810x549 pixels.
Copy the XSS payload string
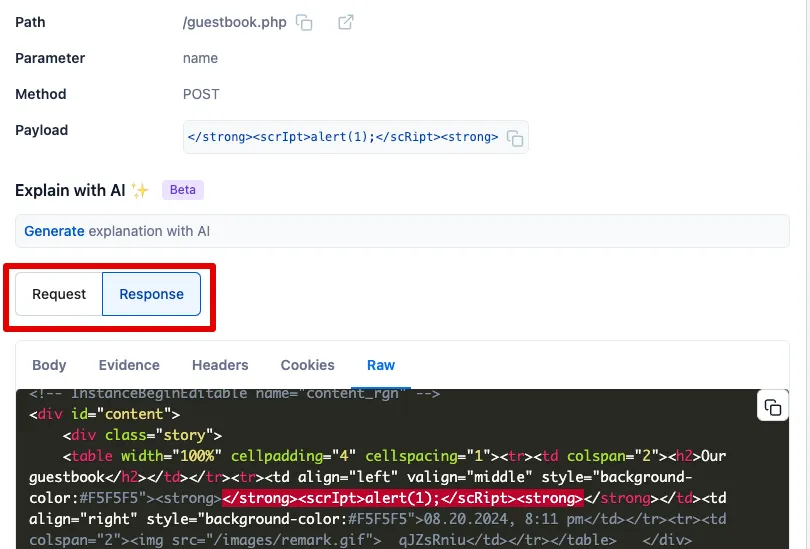click(515, 138)
